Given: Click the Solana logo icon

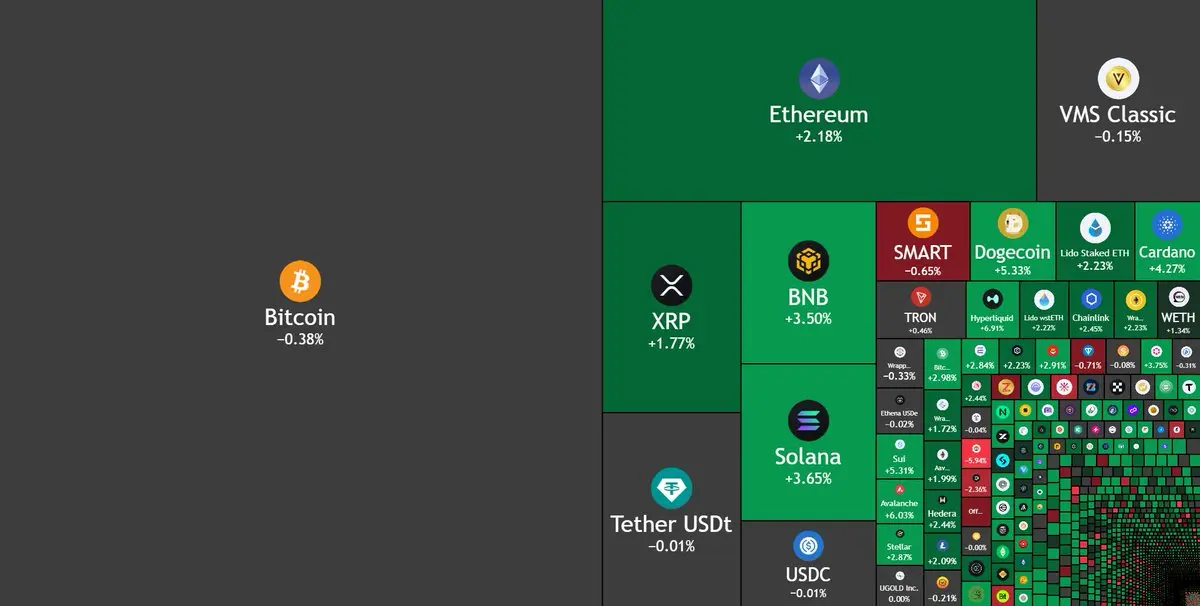Looking at the screenshot, I should (808, 421).
